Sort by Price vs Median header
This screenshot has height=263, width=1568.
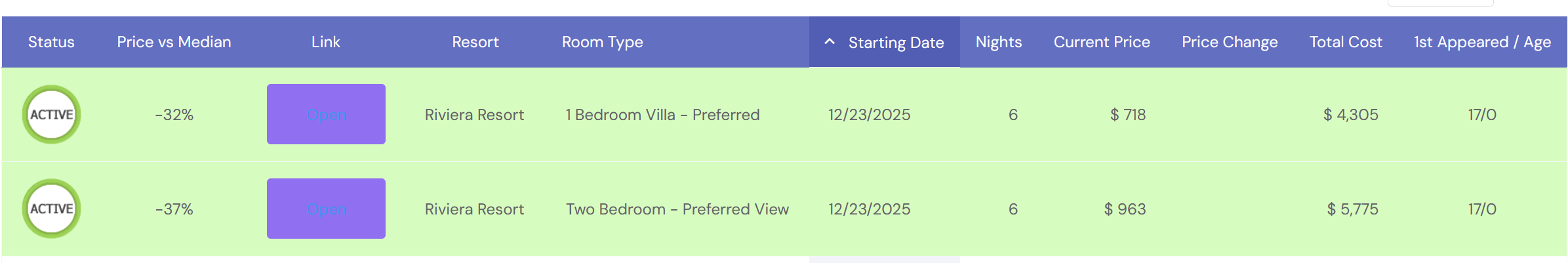click(x=174, y=42)
